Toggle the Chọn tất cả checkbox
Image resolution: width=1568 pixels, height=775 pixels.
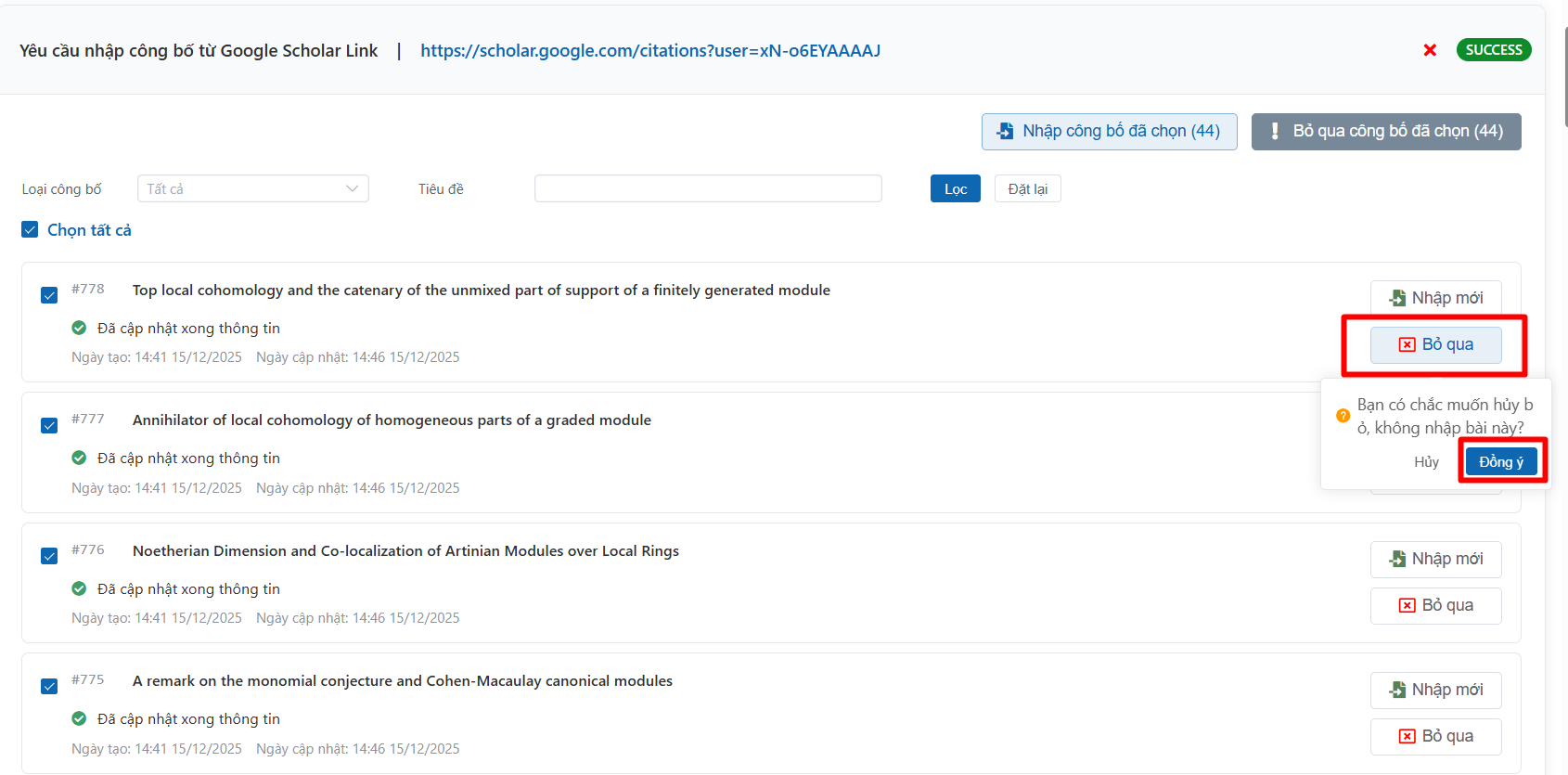coord(30,230)
